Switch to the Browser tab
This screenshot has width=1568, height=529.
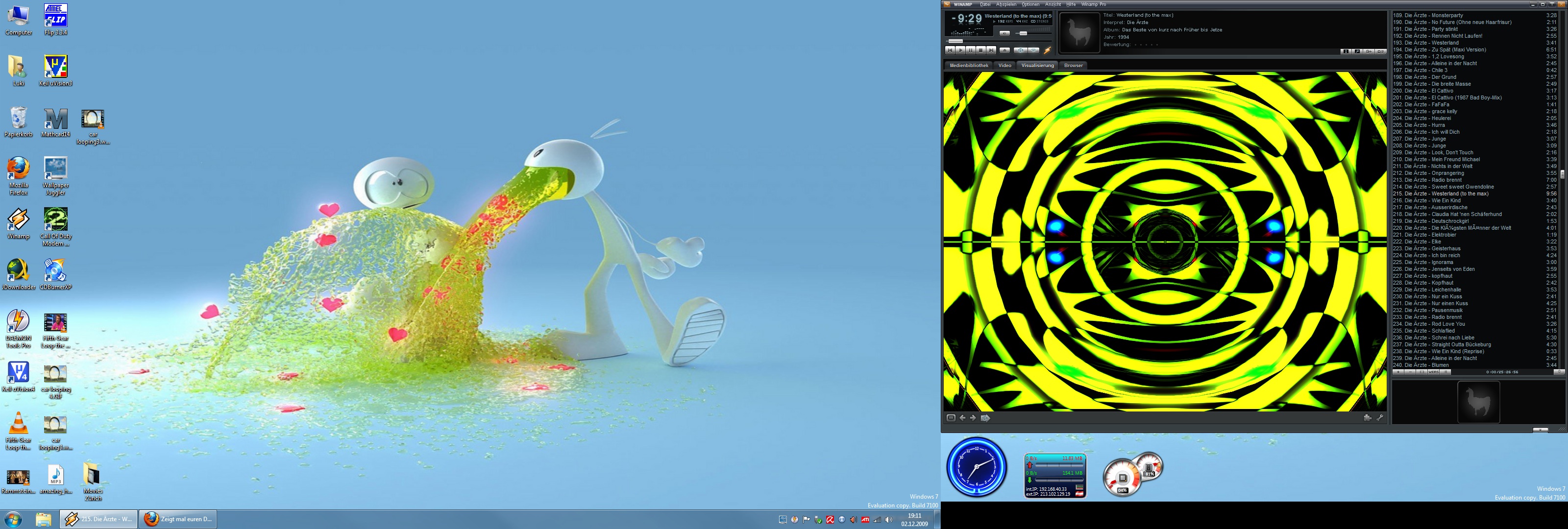1073,65
